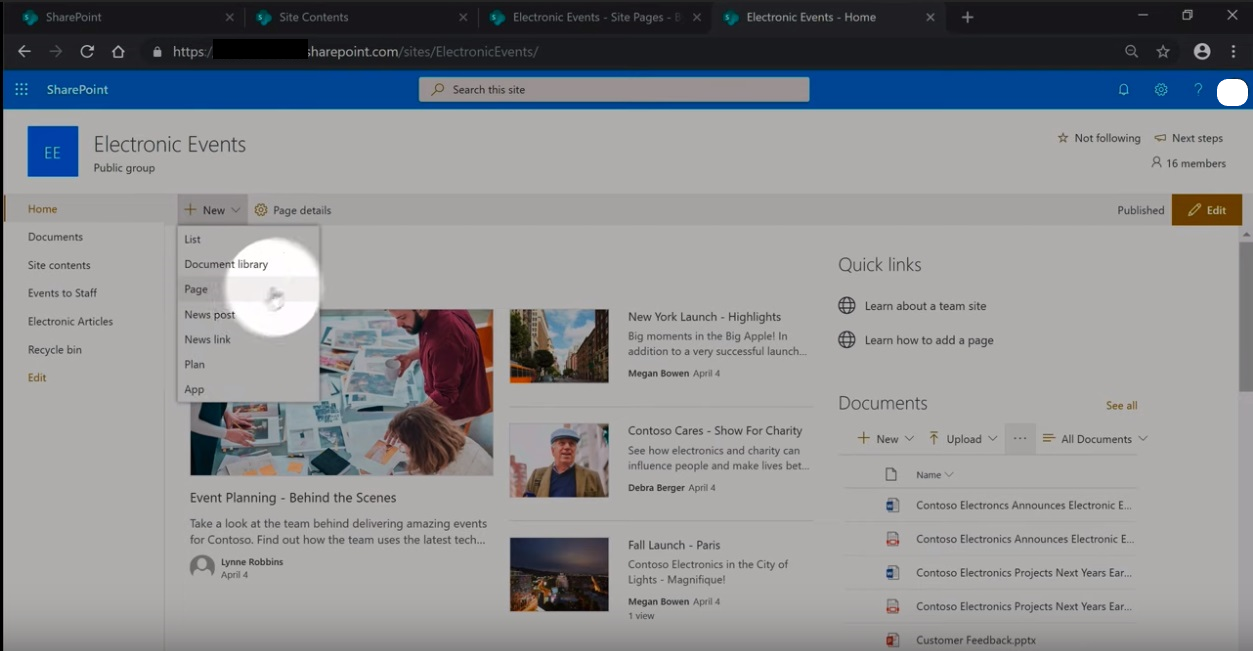Select App from the New menu
The width and height of the screenshot is (1253, 651).
point(248,389)
